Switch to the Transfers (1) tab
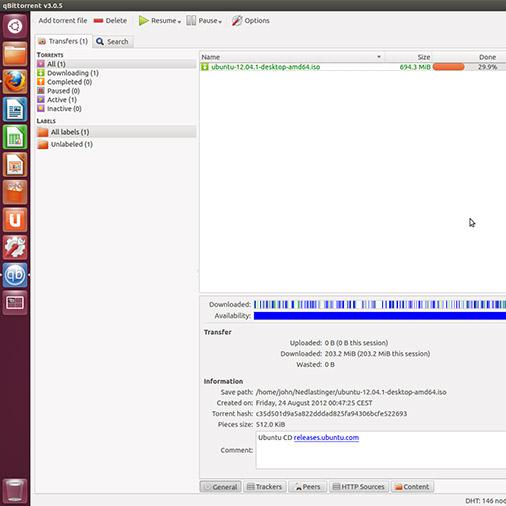506x506 pixels. point(63,41)
